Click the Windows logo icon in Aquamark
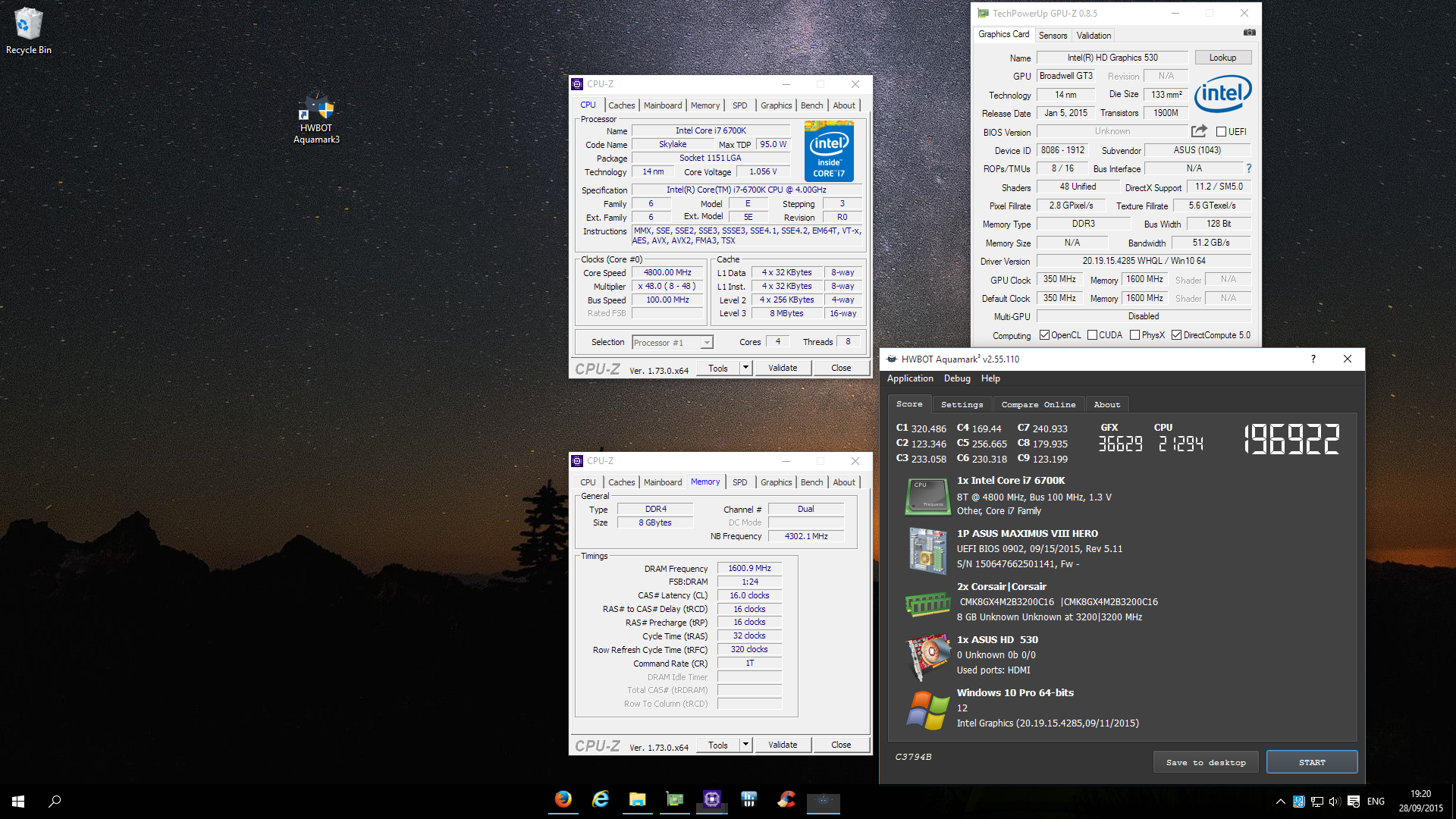 point(928,711)
